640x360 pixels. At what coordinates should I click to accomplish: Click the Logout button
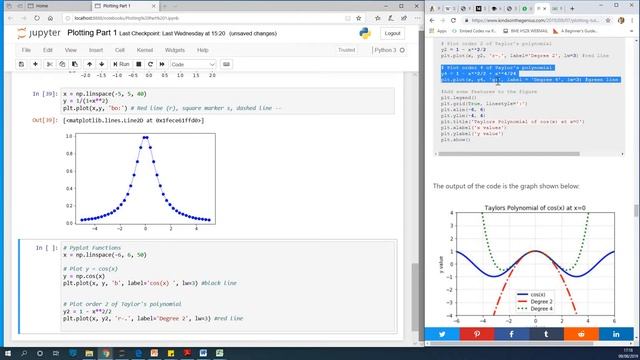tap(392, 33)
